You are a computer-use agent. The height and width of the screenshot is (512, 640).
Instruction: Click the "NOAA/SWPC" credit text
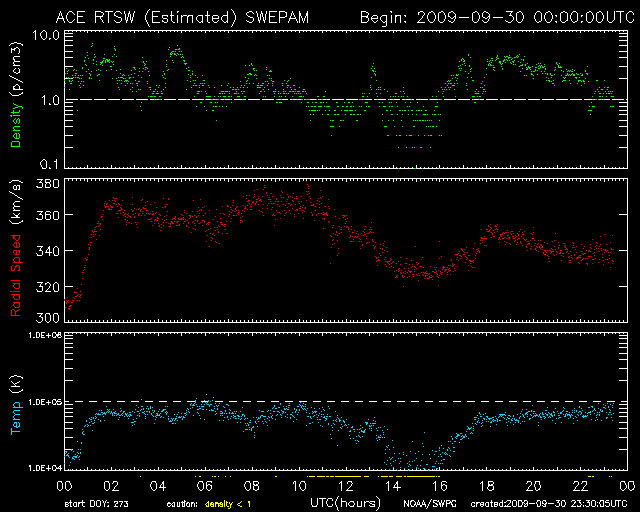[430, 504]
